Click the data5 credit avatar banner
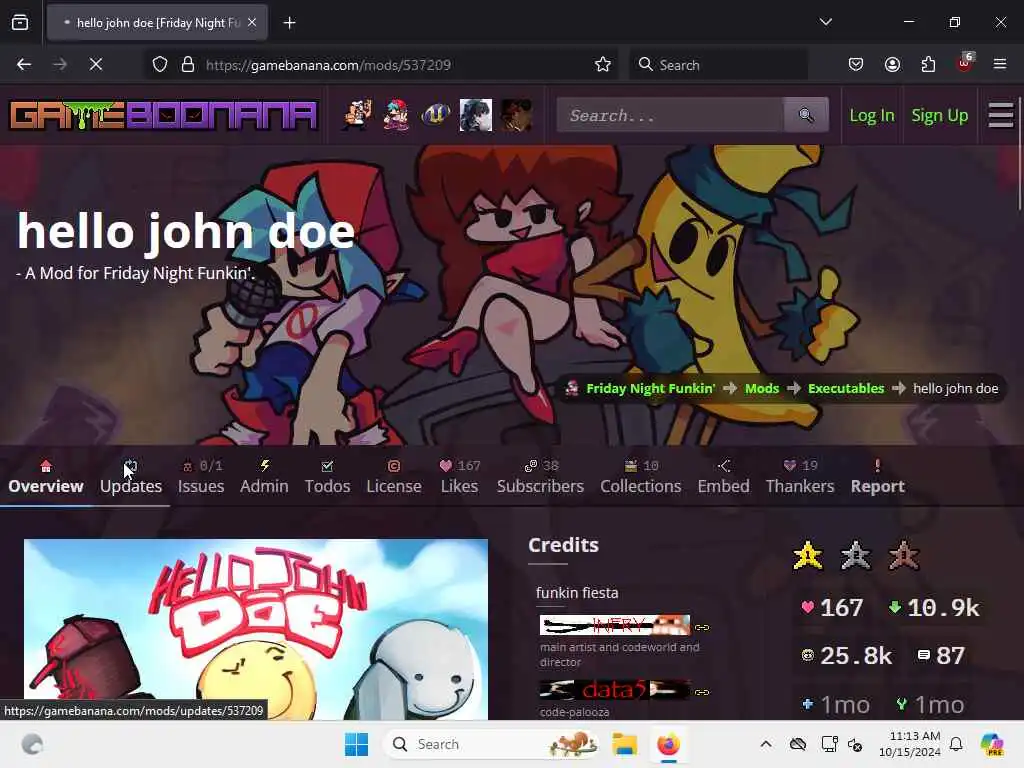Viewport: 1024px width, 768px height. point(615,690)
